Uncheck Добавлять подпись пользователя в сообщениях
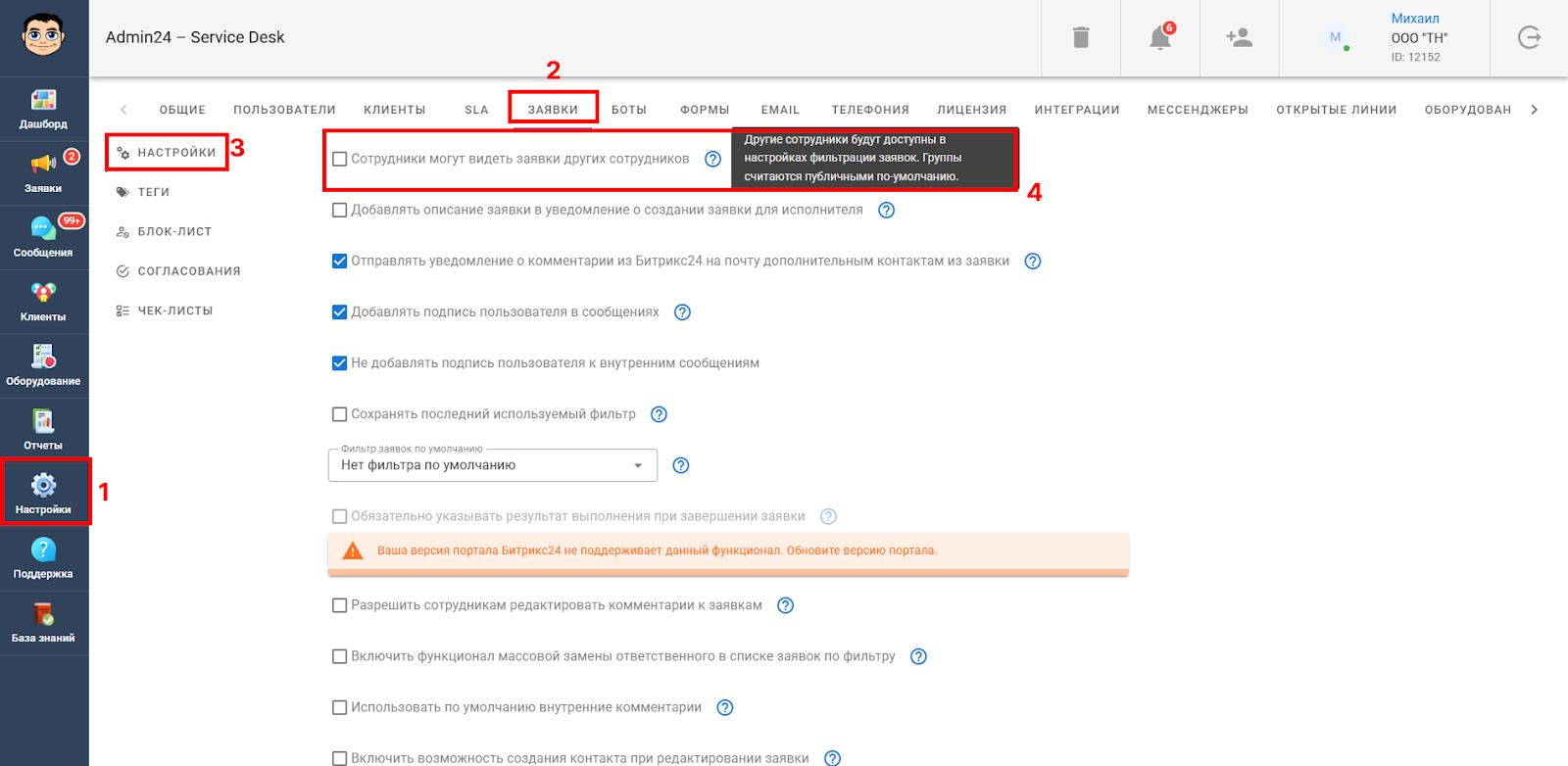 tap(340, 311)
